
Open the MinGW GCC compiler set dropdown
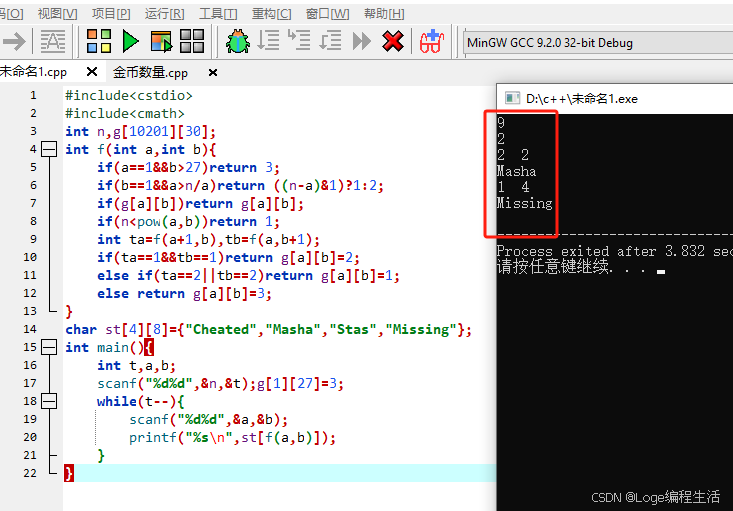point(598,43)
